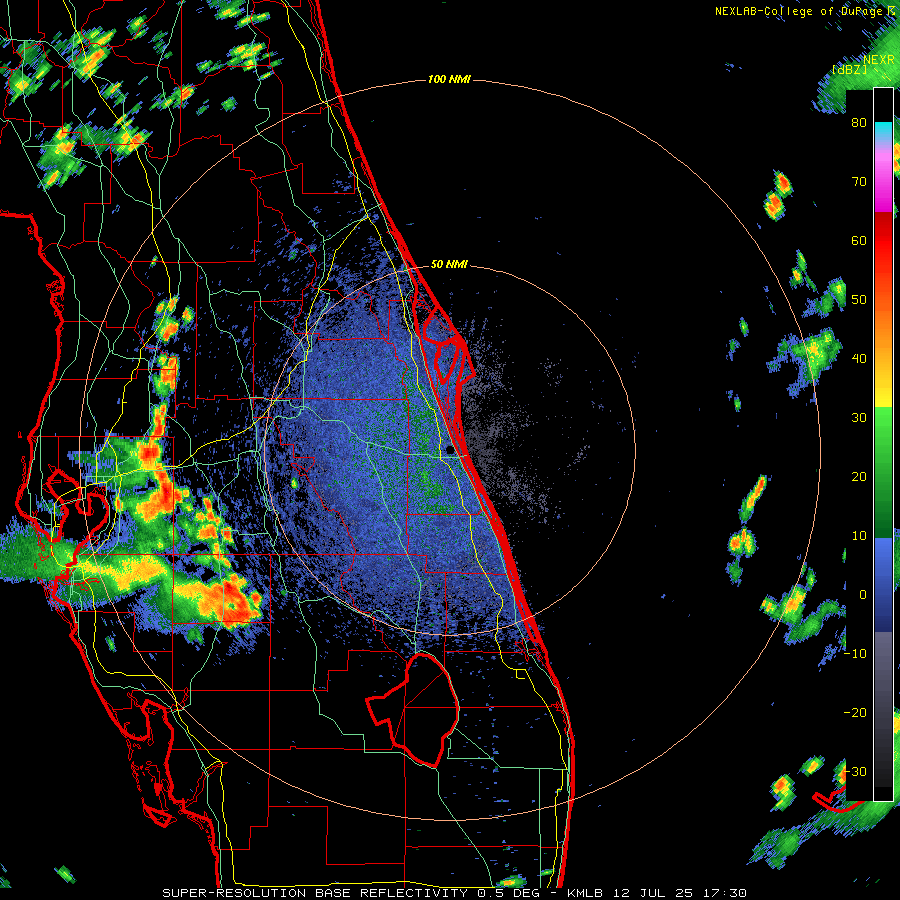
Task: Click the 40 dBZ legend value
Action: (x=859, y=359)
